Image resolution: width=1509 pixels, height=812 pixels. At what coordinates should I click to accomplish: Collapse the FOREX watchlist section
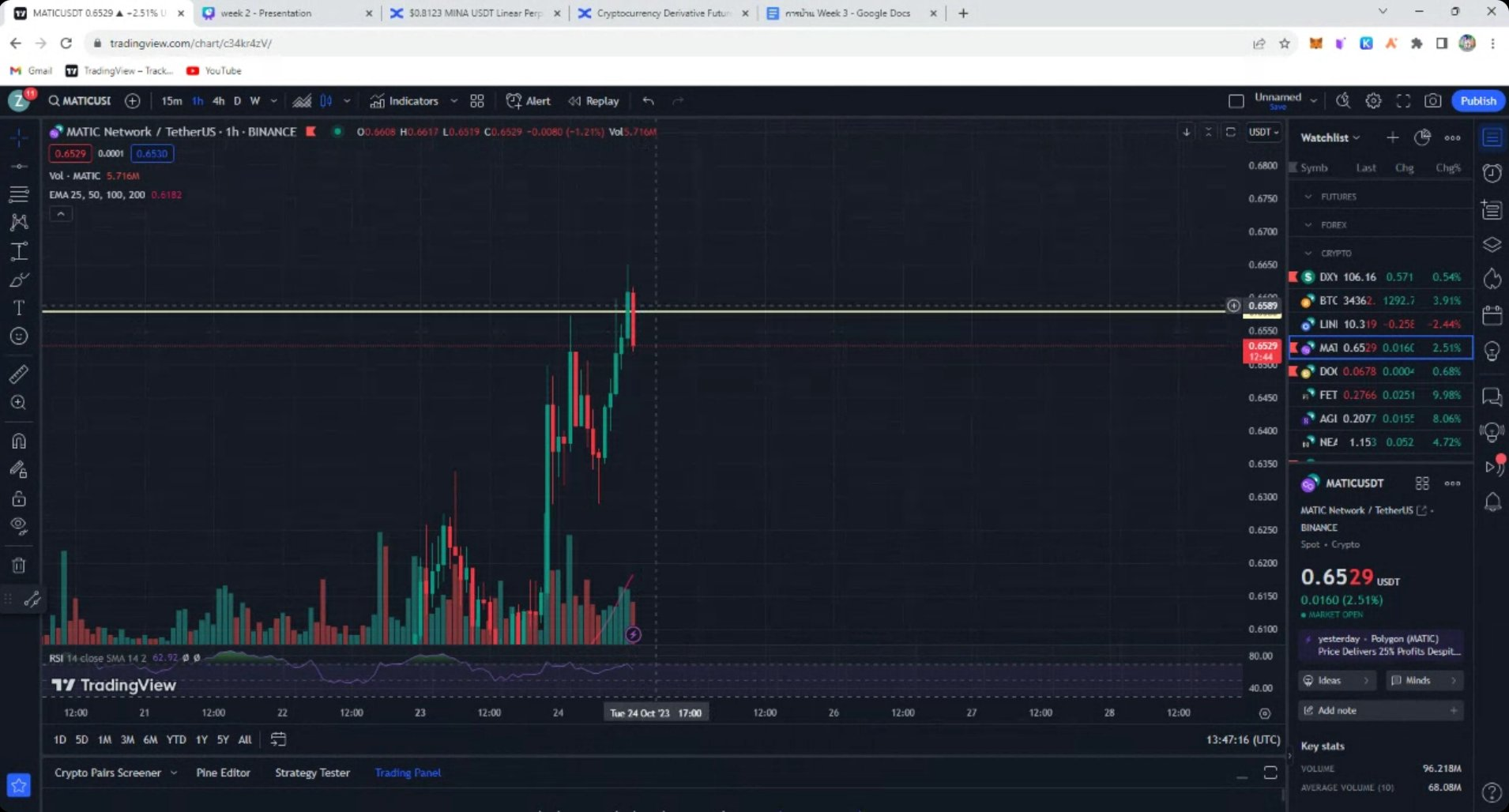coord(1308,225)
